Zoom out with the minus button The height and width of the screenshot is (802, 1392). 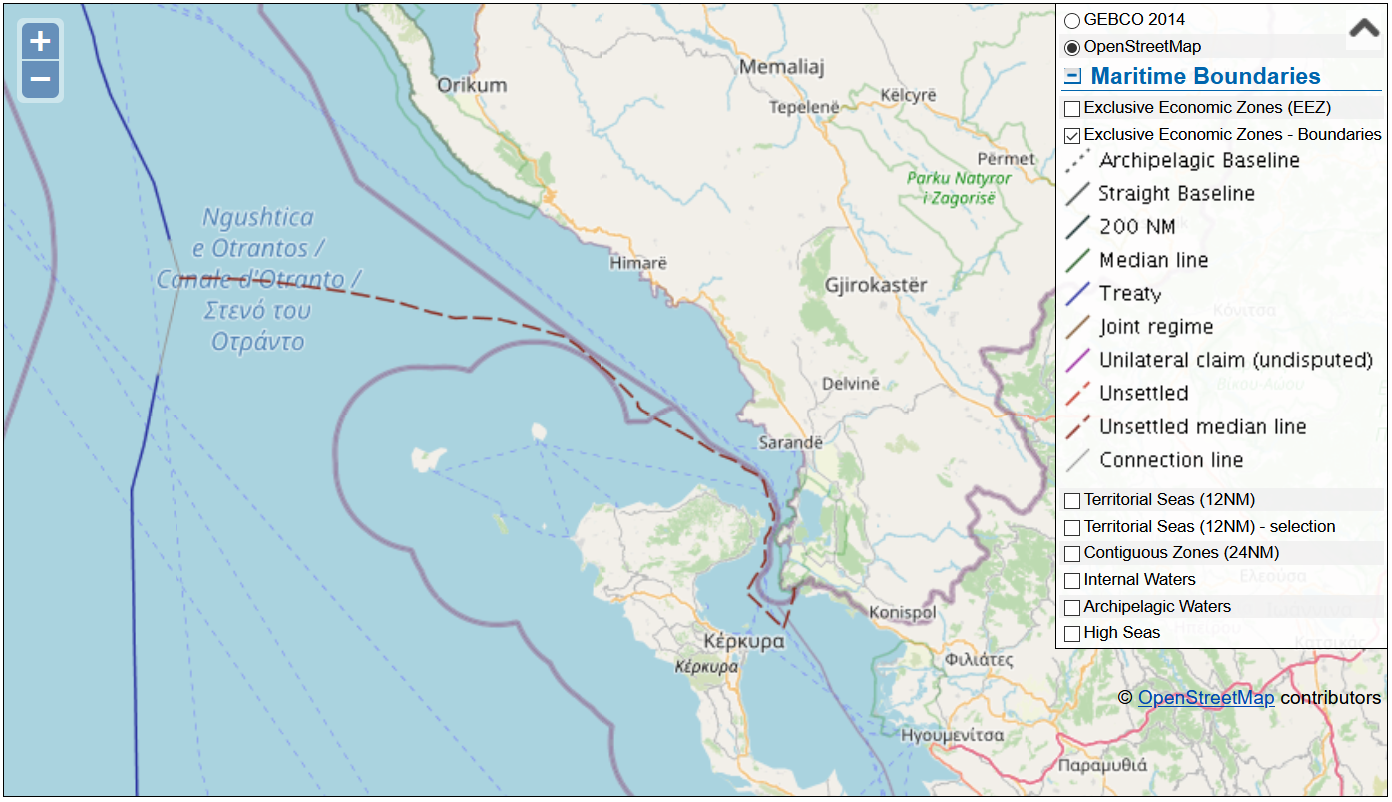pyautogui.click(x=40, y=79)
